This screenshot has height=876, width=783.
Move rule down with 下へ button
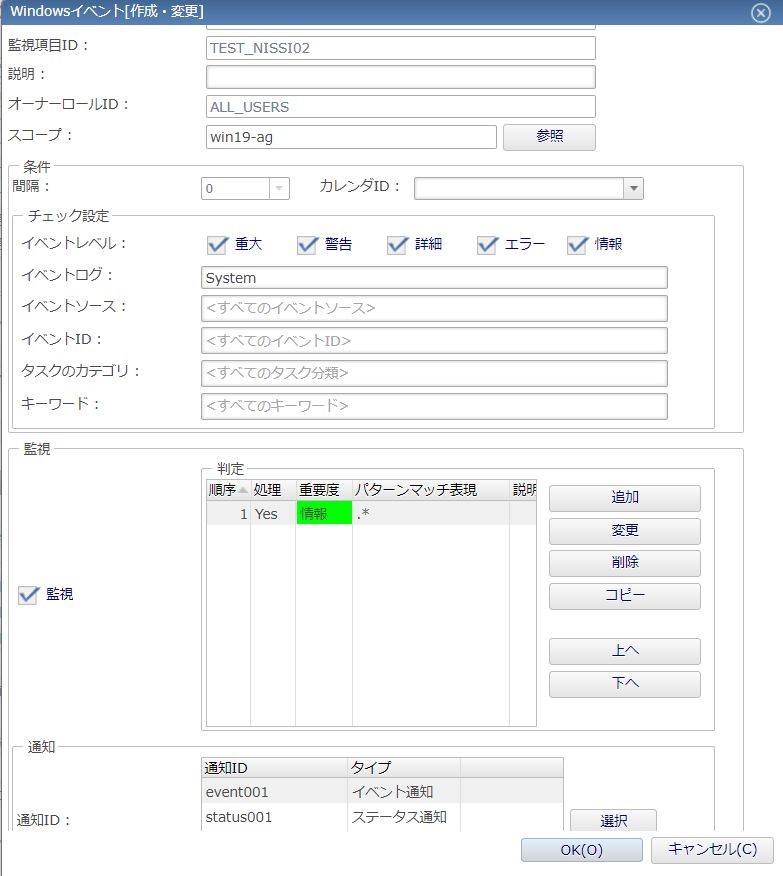point(624,684)
